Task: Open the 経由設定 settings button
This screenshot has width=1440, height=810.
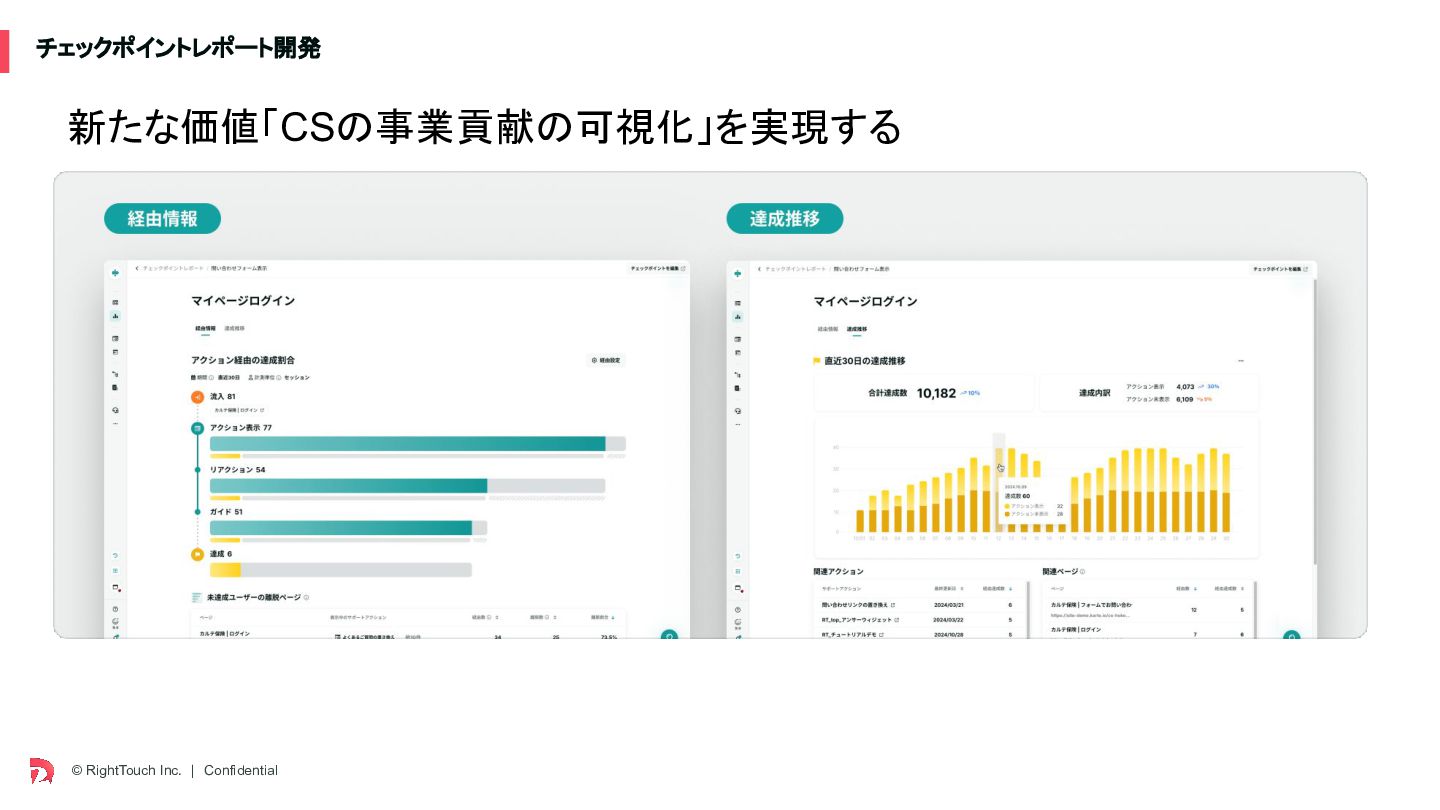Action: (606, 360)
